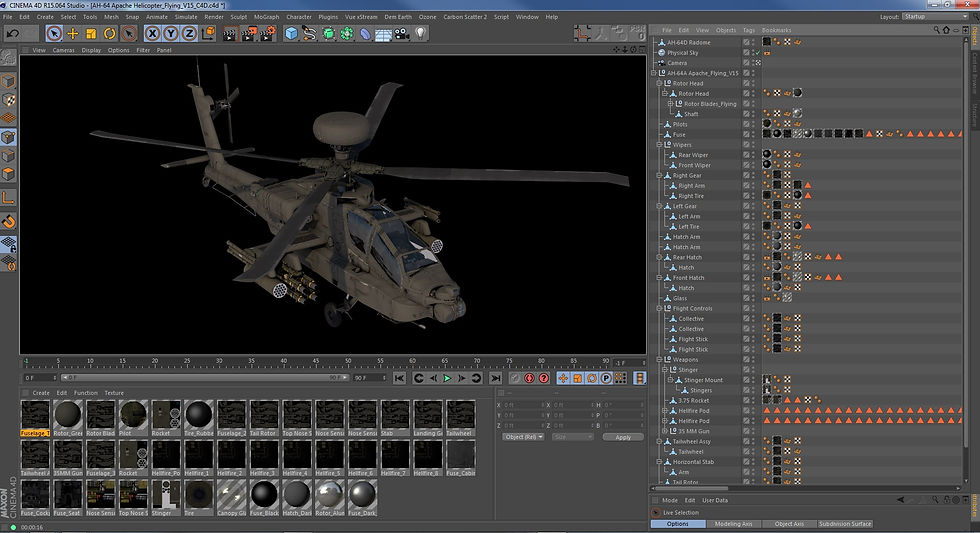Collapse the Wipers group
Screen dimensions: 980x533
[x=659, y=144]
